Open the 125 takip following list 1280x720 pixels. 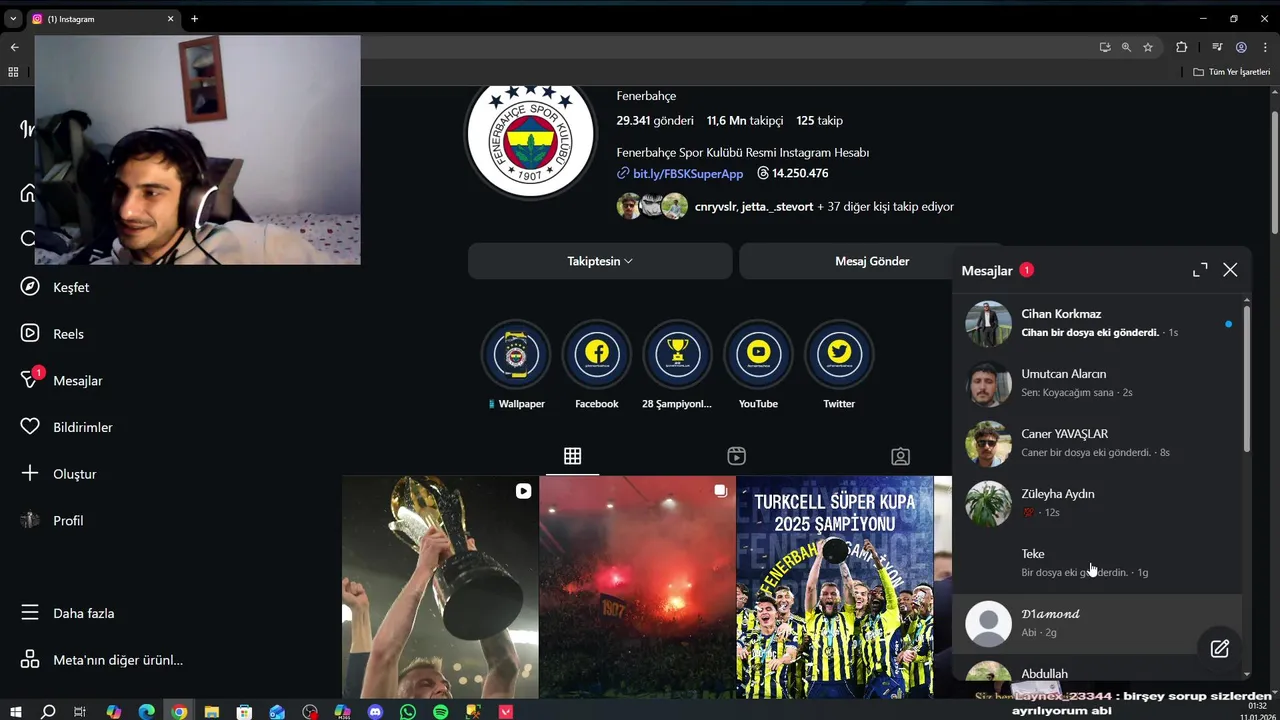[819, 121]
